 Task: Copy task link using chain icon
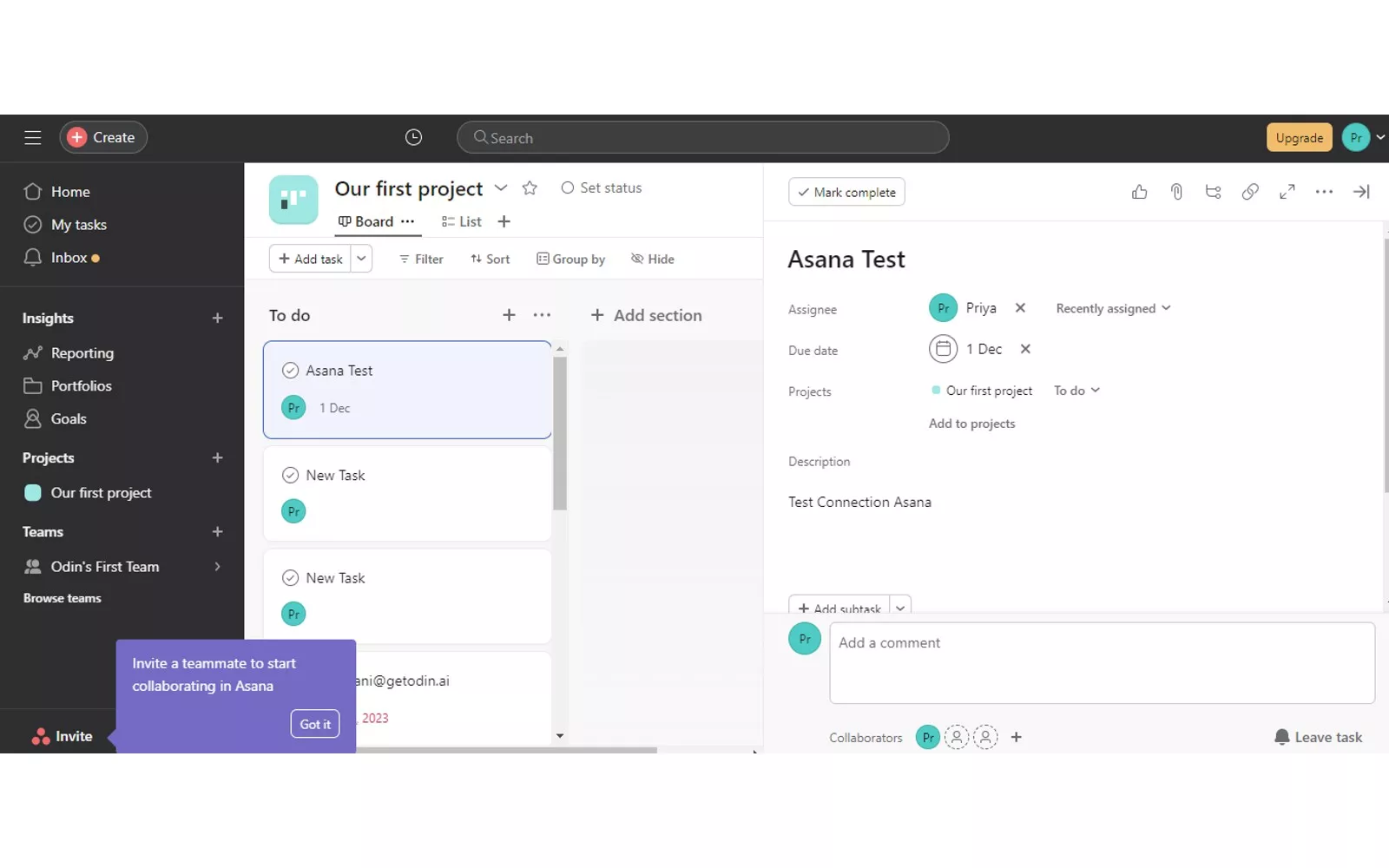(x=1250, y=192)
